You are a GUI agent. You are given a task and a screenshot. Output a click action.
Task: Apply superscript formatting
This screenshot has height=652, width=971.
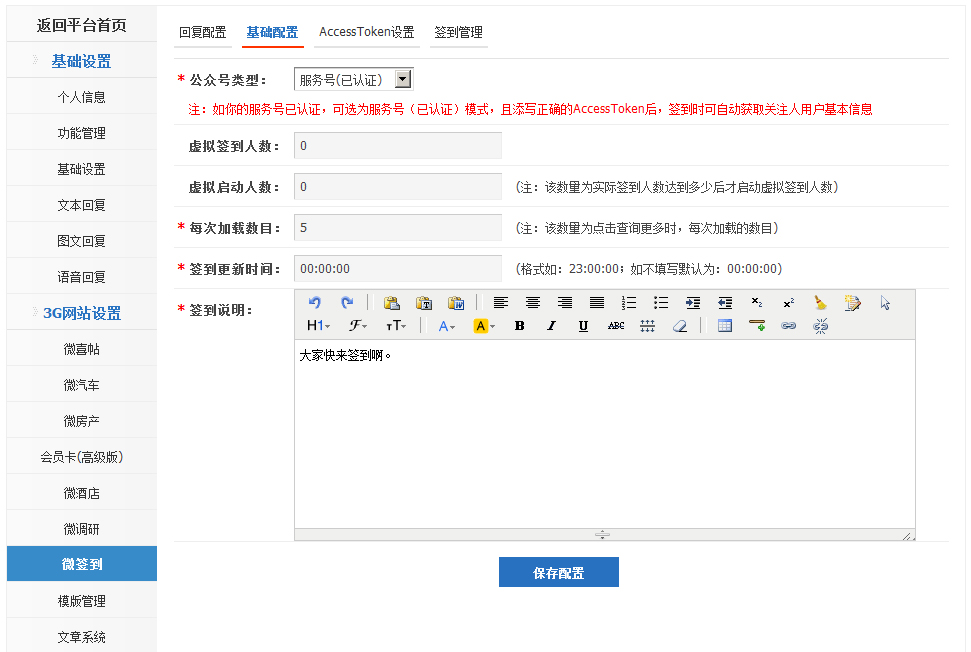click(789, 303)
